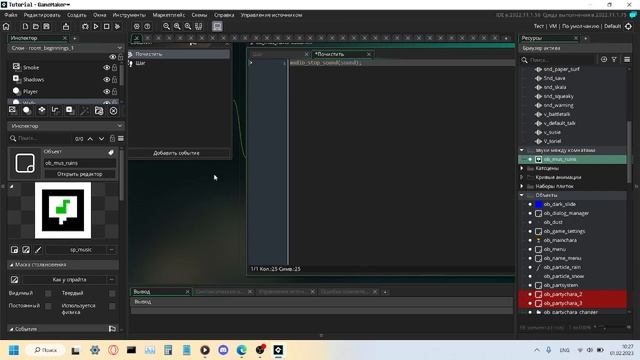
Task: Expand the Катсцены folder
Action: tap(522, 168)
